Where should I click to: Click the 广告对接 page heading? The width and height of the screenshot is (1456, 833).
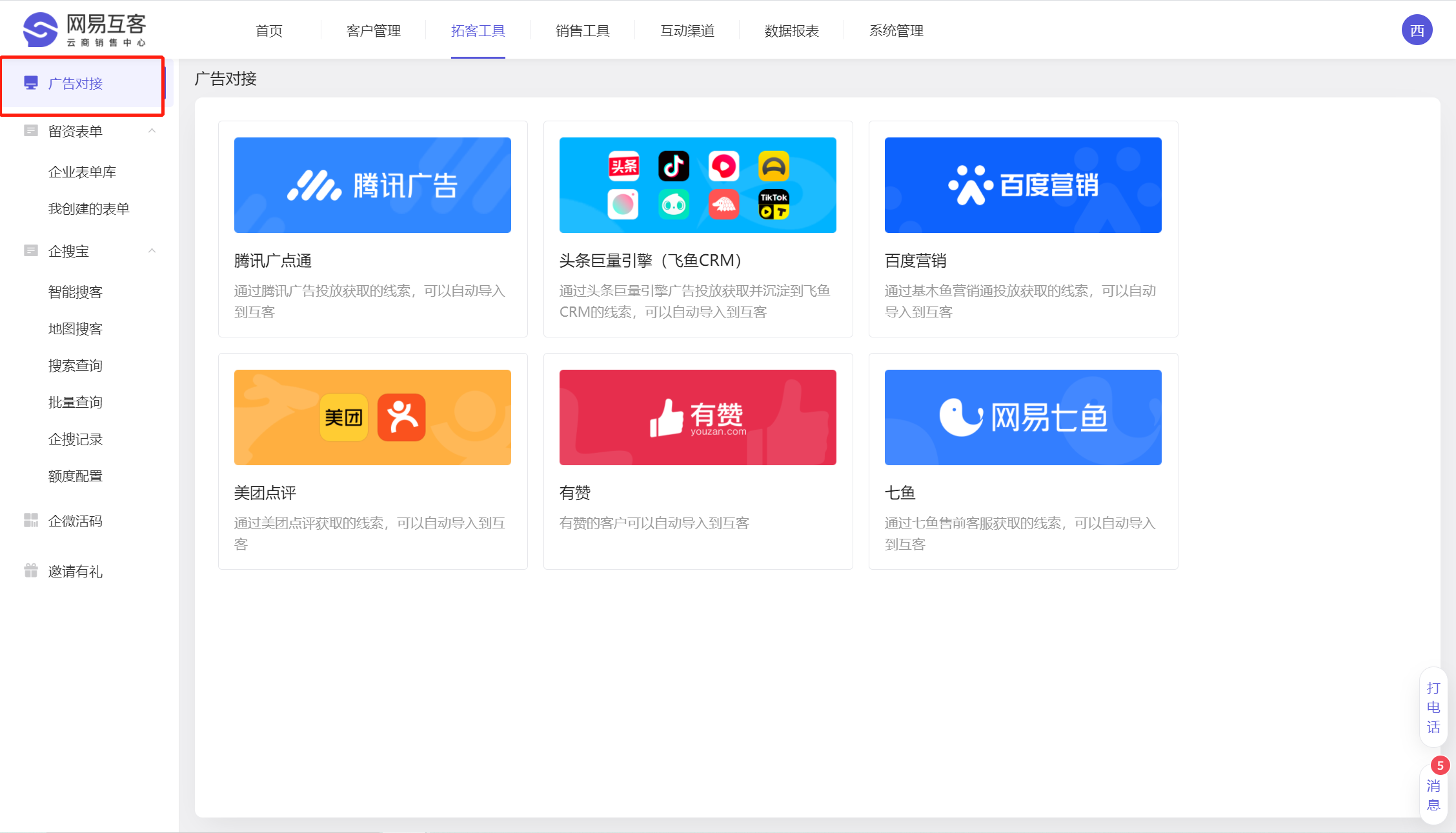point(226,79)
